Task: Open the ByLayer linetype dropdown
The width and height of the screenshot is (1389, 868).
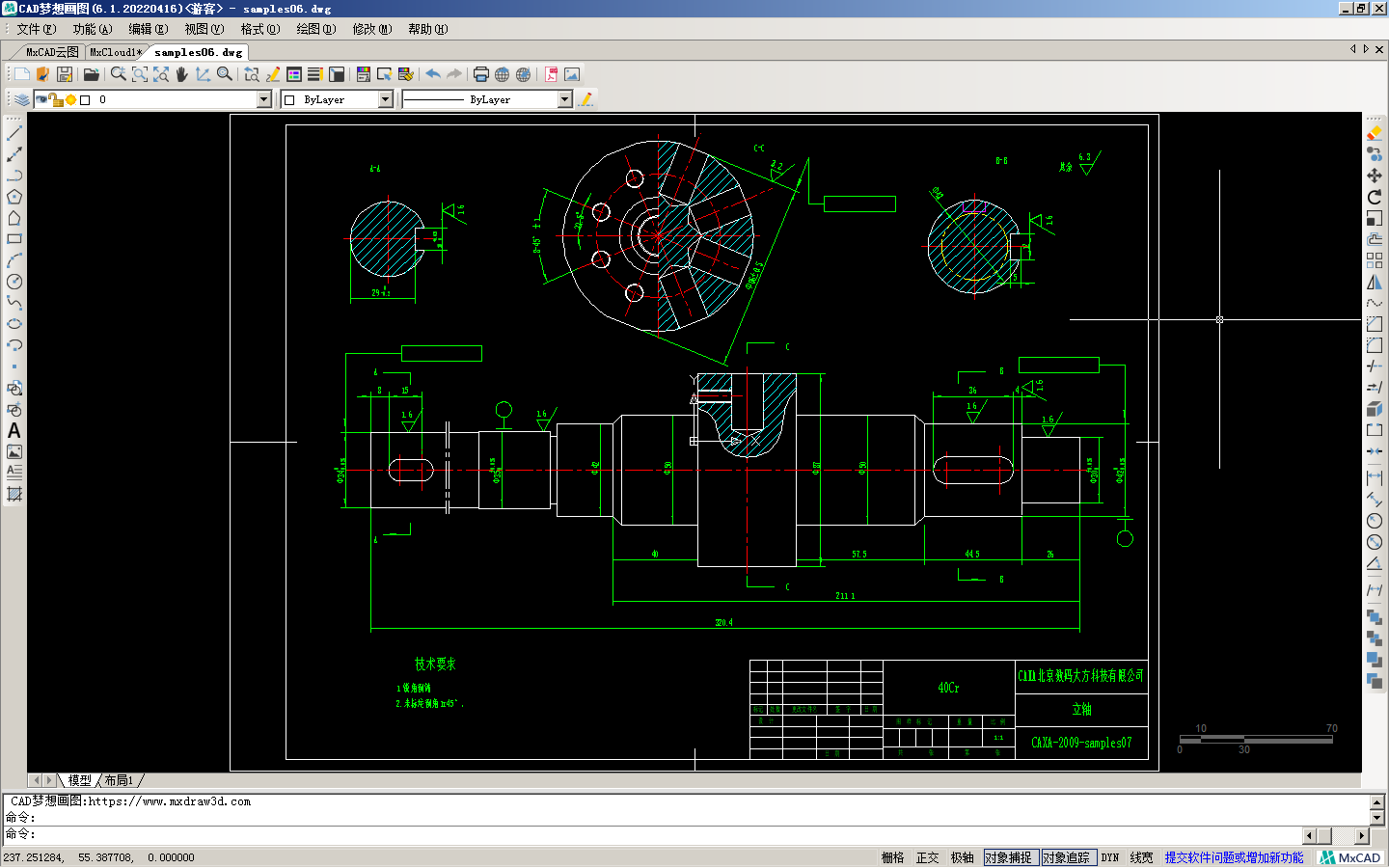Action: pyautogui.click(x=565, y=99)
